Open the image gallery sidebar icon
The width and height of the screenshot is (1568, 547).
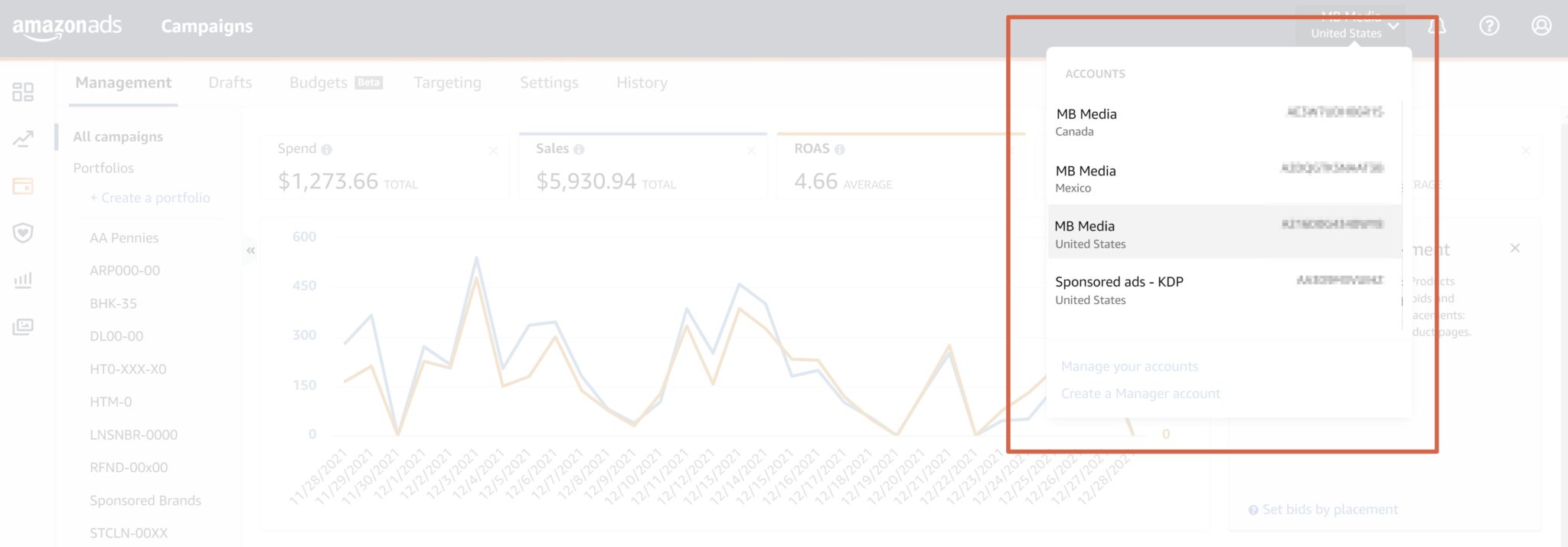[x=23, y=327]
